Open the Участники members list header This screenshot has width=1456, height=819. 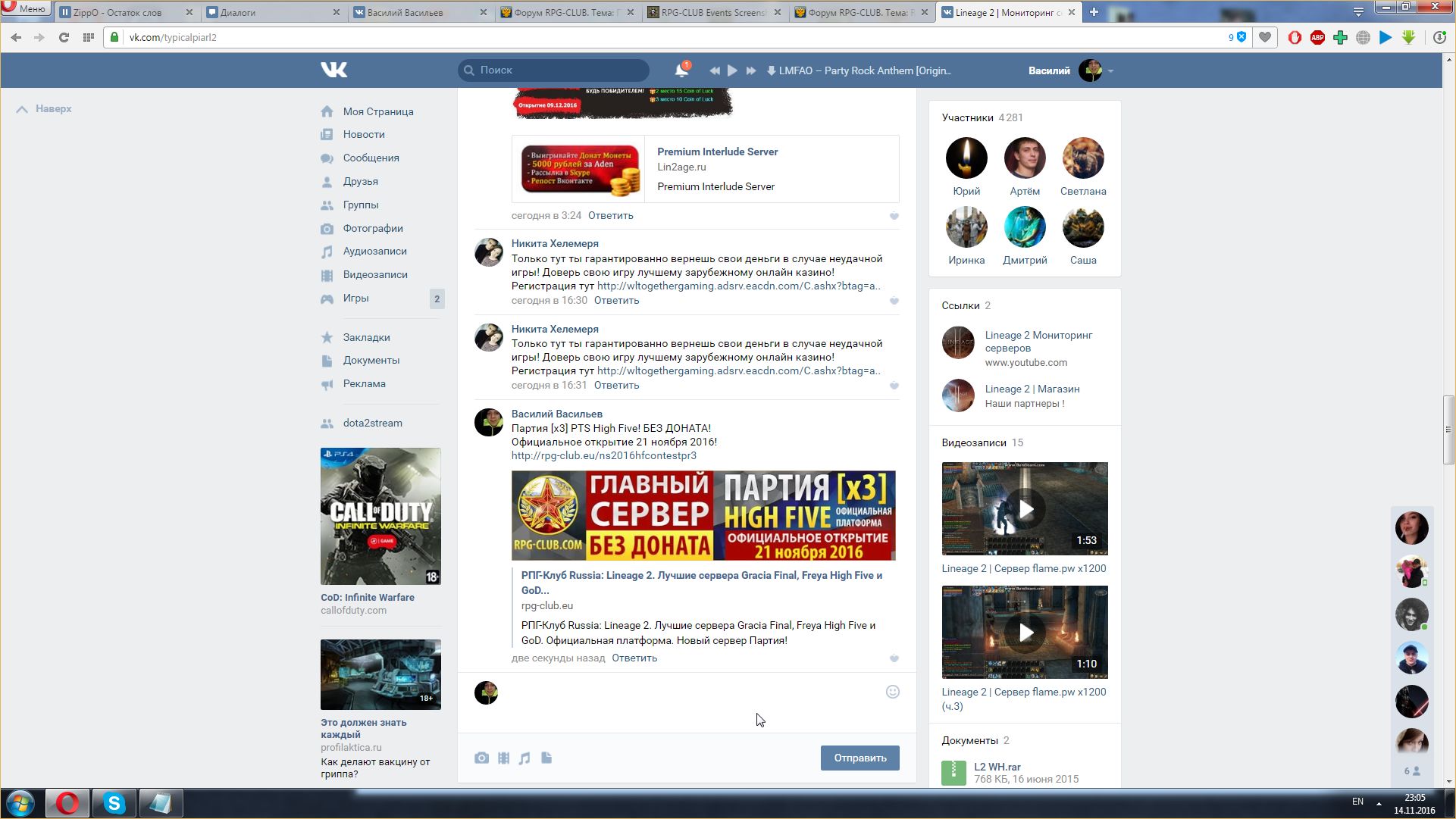982,117
